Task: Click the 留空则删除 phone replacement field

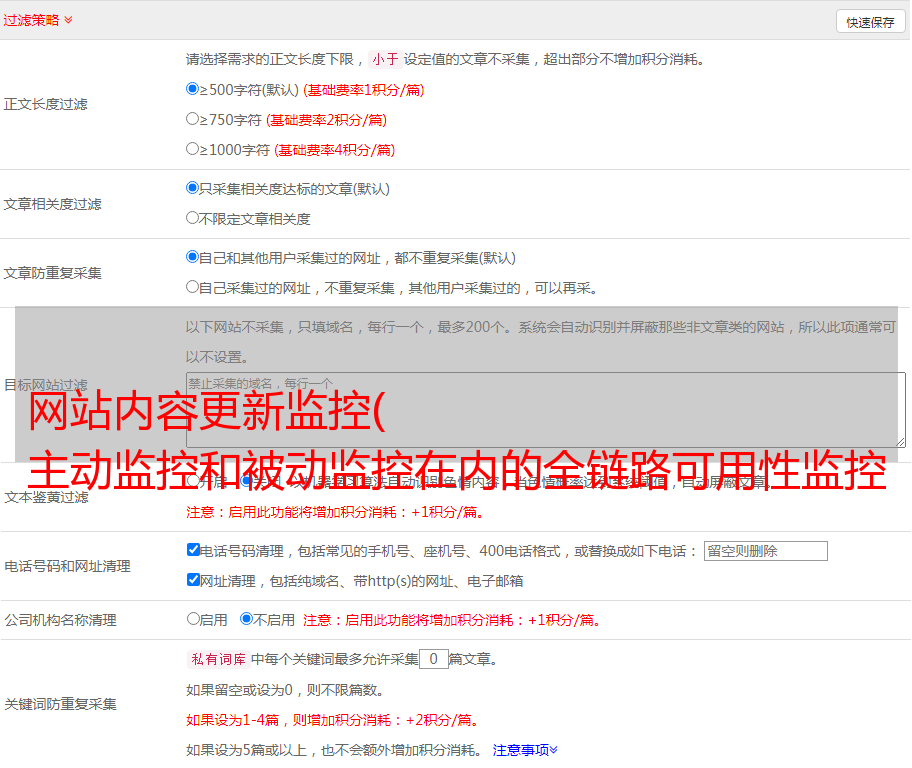Action: pos(765,551)
